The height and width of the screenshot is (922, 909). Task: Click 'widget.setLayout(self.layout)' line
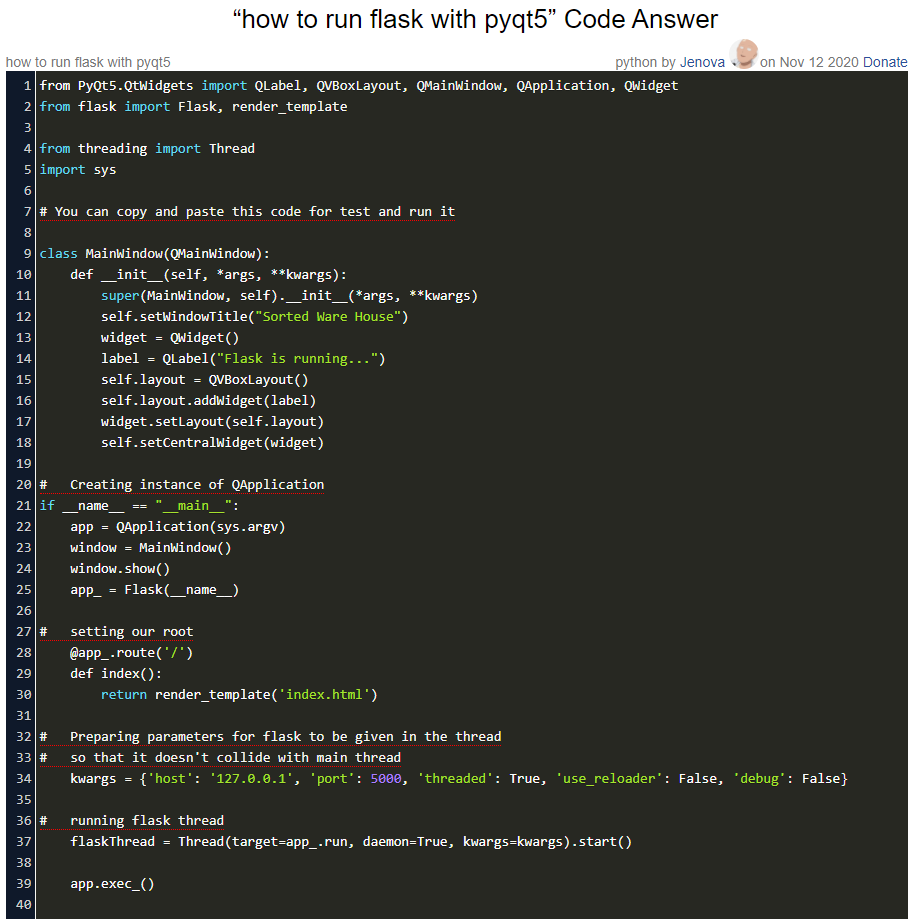coord(212,422)
